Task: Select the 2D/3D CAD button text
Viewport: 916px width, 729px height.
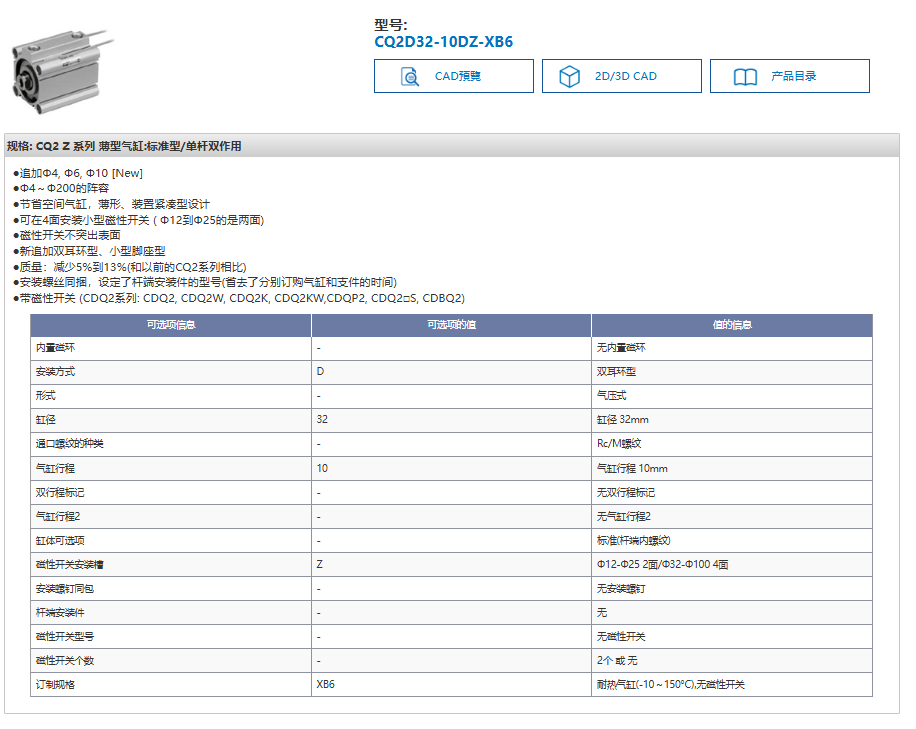Action: click(625, 76)
